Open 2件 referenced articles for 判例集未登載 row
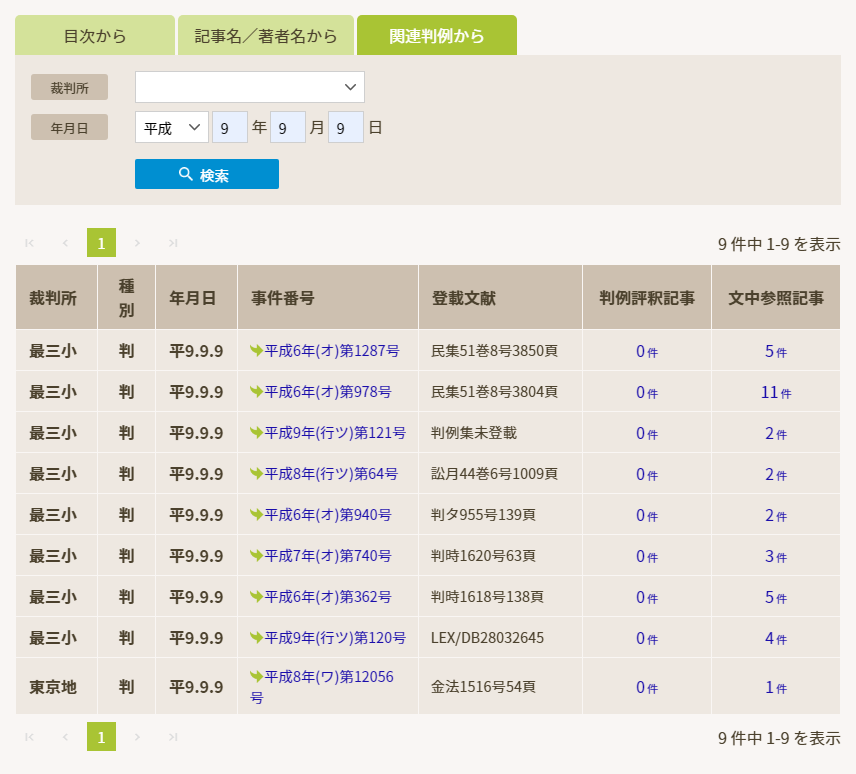 tap(776, 433)
